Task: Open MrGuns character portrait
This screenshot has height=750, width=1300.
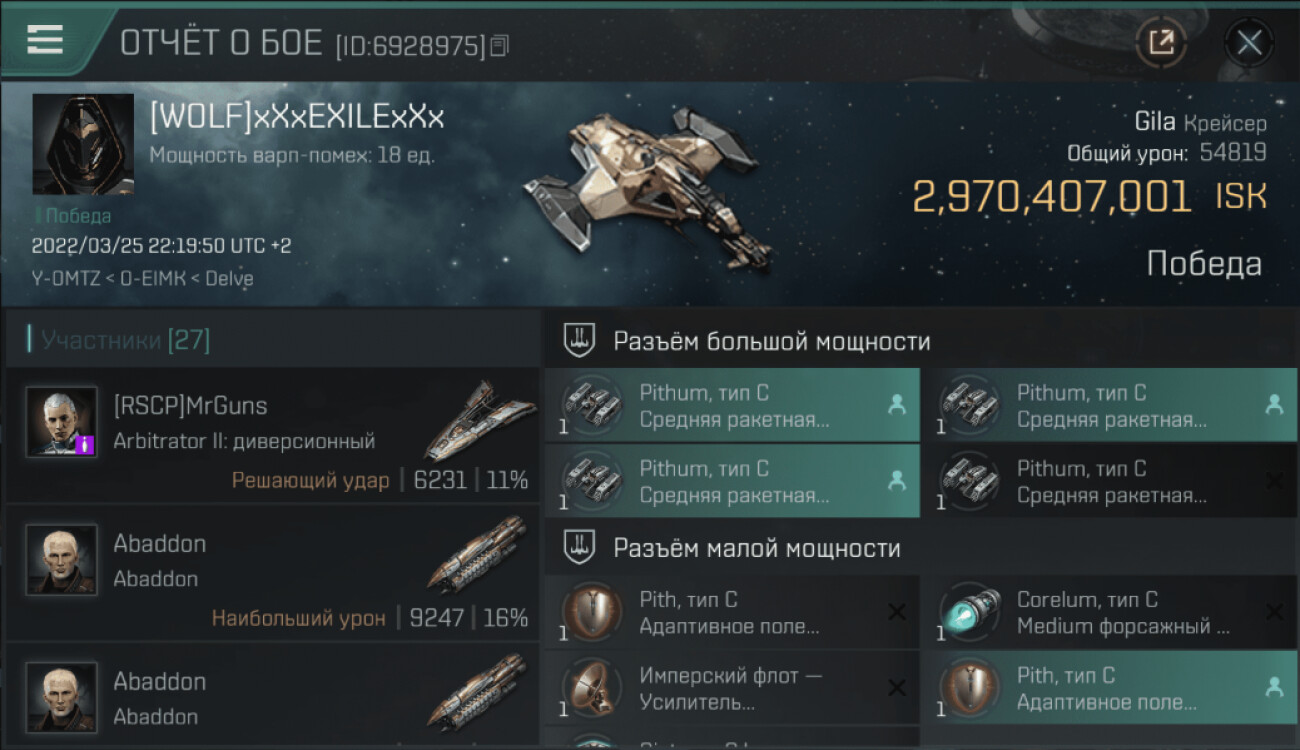Action: click(62, 422)
